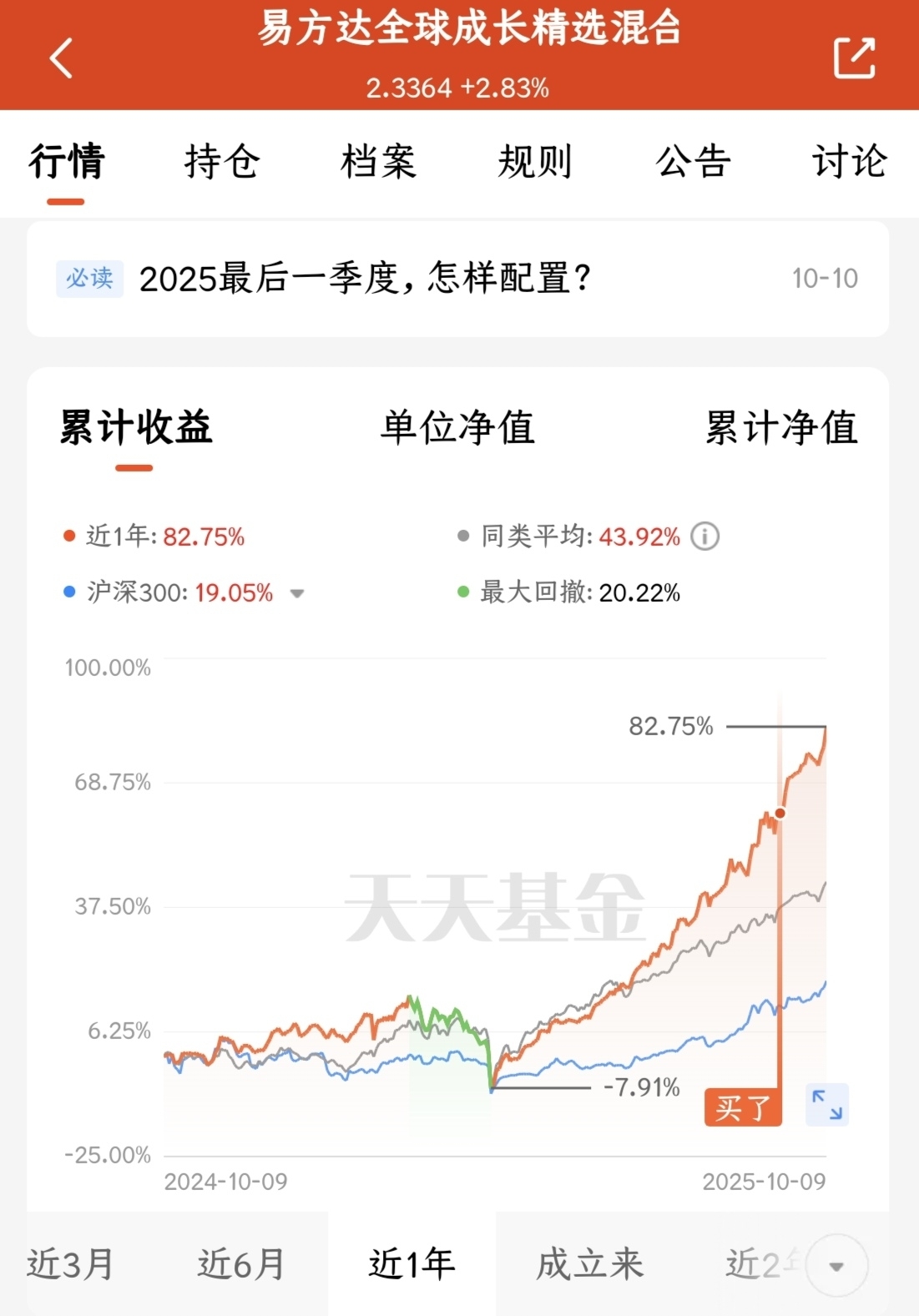Screen dimensions: 919x1316
Task: Select 近3月 time range
Action: point(70,1264)
